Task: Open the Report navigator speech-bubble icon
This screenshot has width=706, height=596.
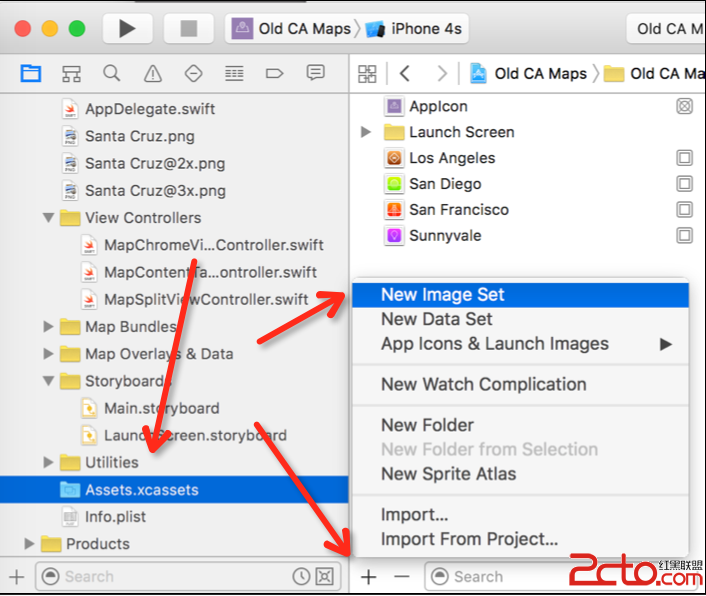Action: [316, 73]
